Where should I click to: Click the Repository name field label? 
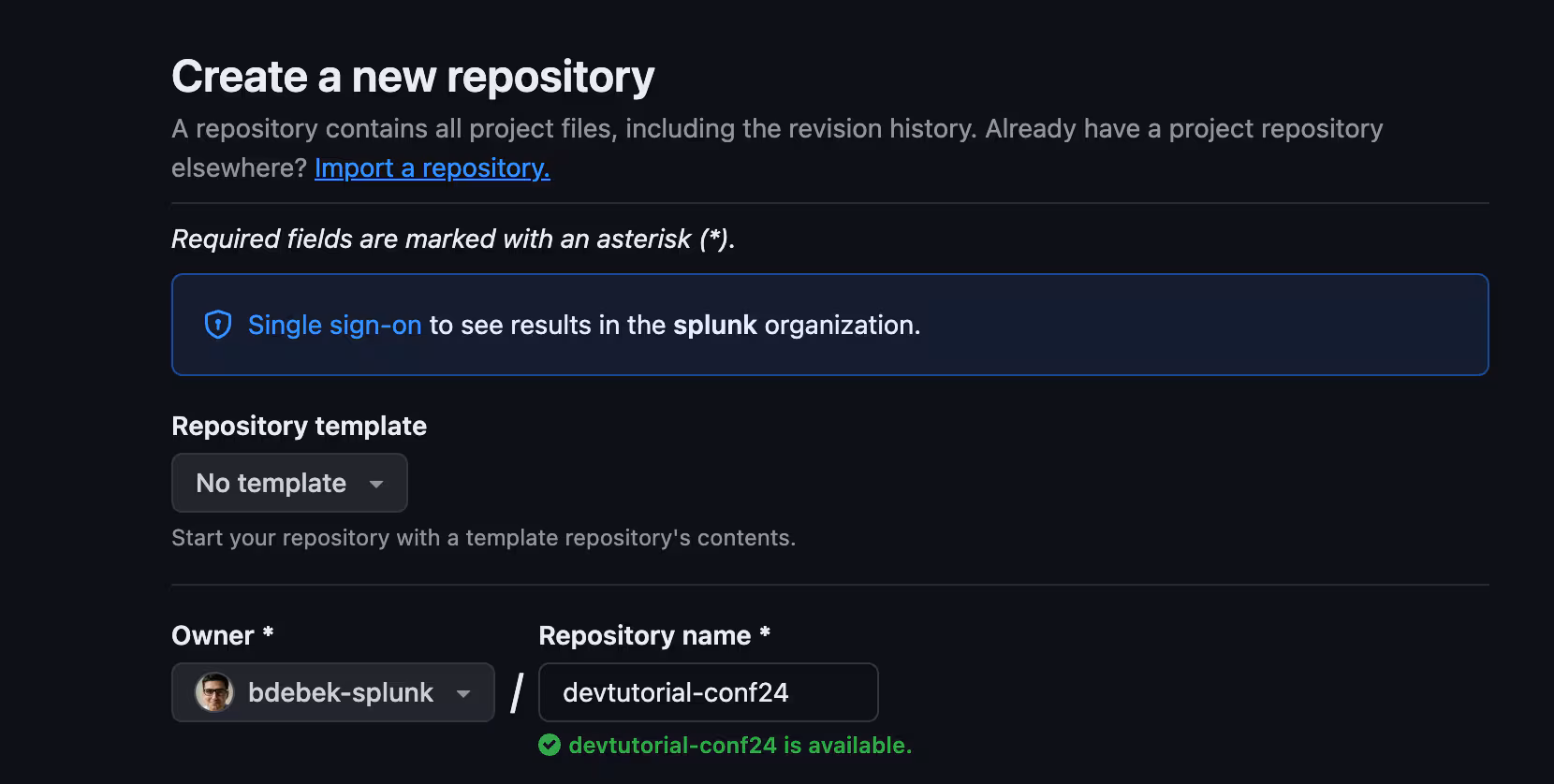coord(645,635)
